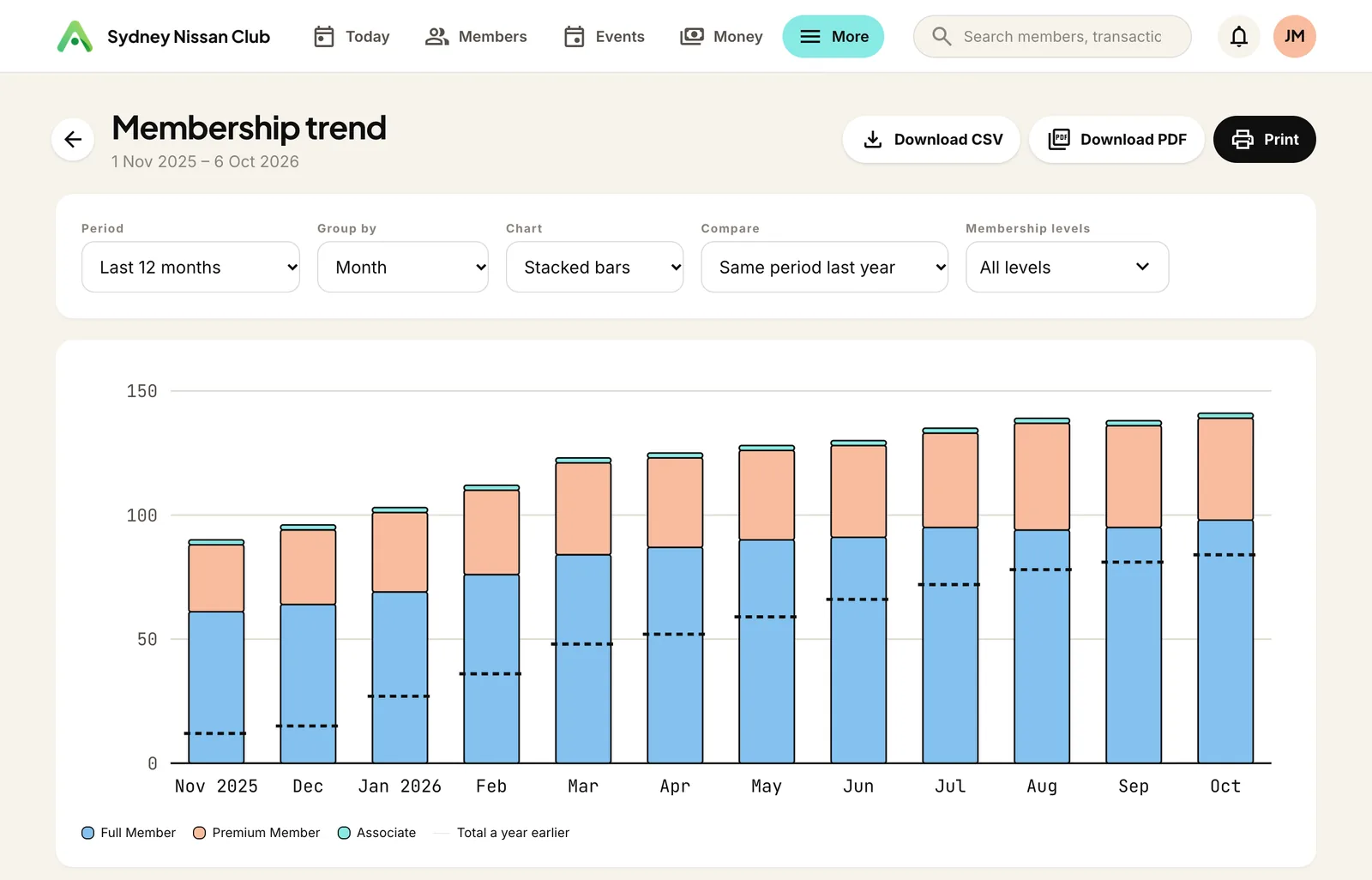The image size is (1372, 880).
Task: Click the Oct stacked bar
Action: (1225, 588)
